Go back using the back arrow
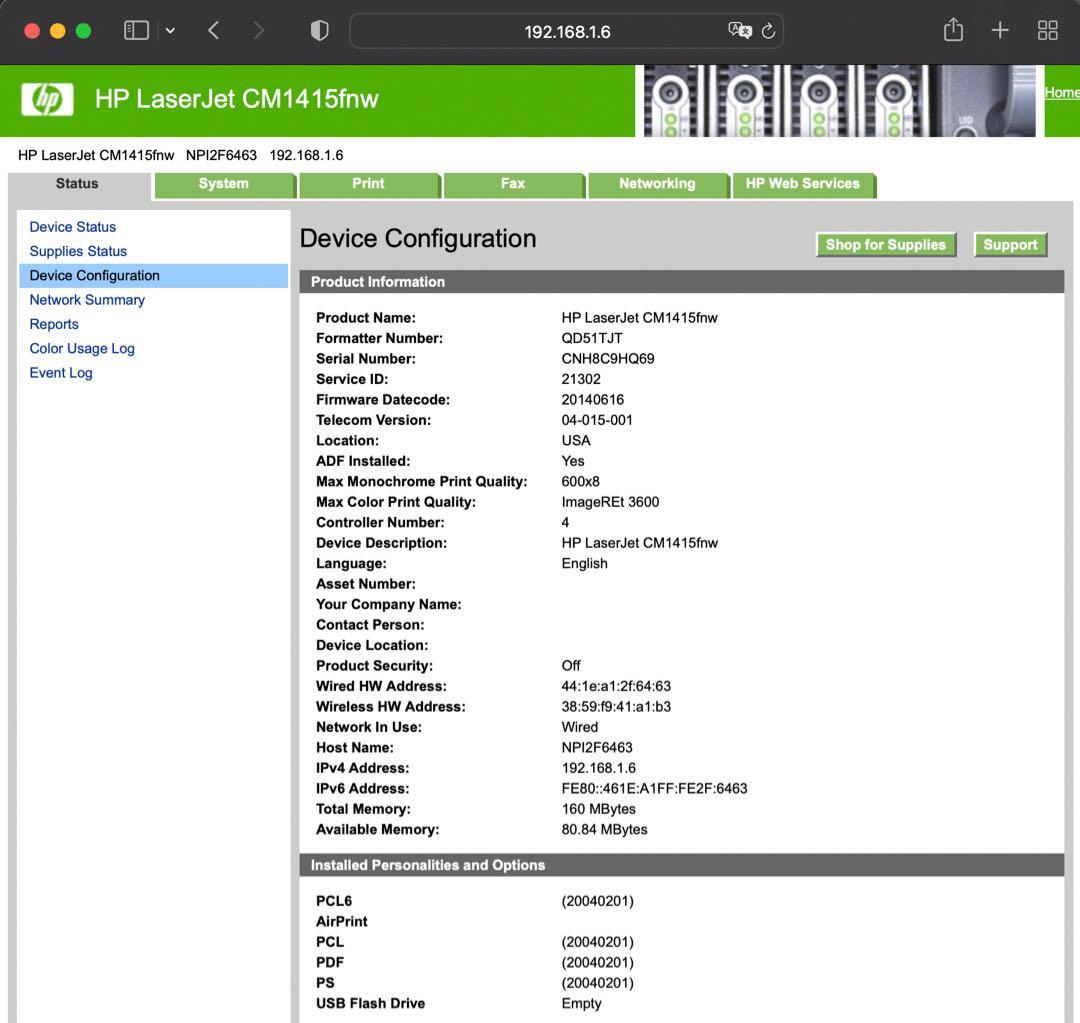 point(213,31)
